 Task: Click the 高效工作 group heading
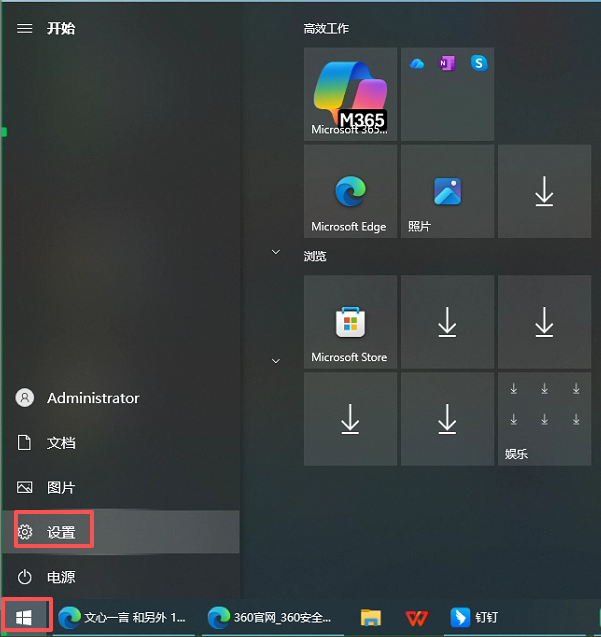coord(326,28)
